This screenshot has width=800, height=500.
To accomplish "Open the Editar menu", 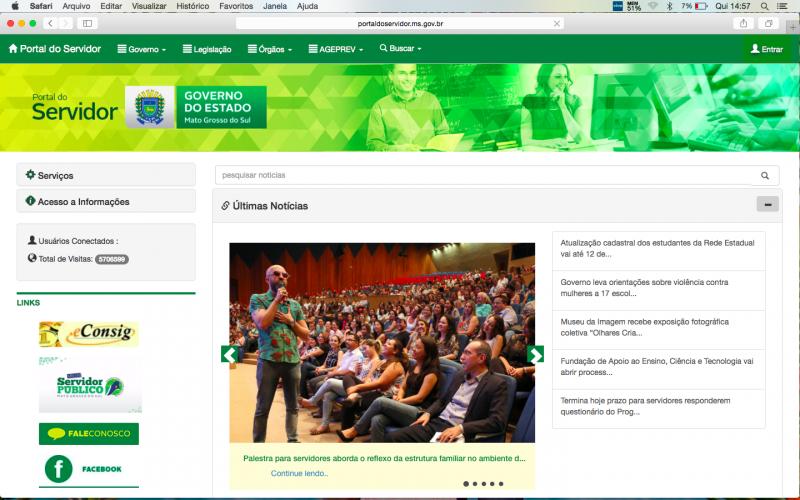I will [x=111, y=6].
